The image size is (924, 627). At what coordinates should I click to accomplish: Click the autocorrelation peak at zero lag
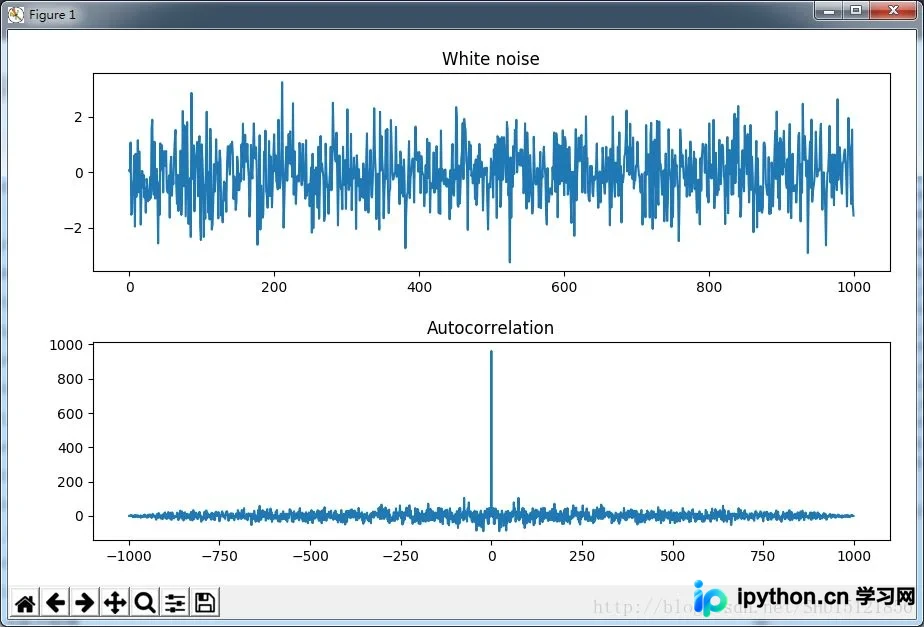[491, 352]
